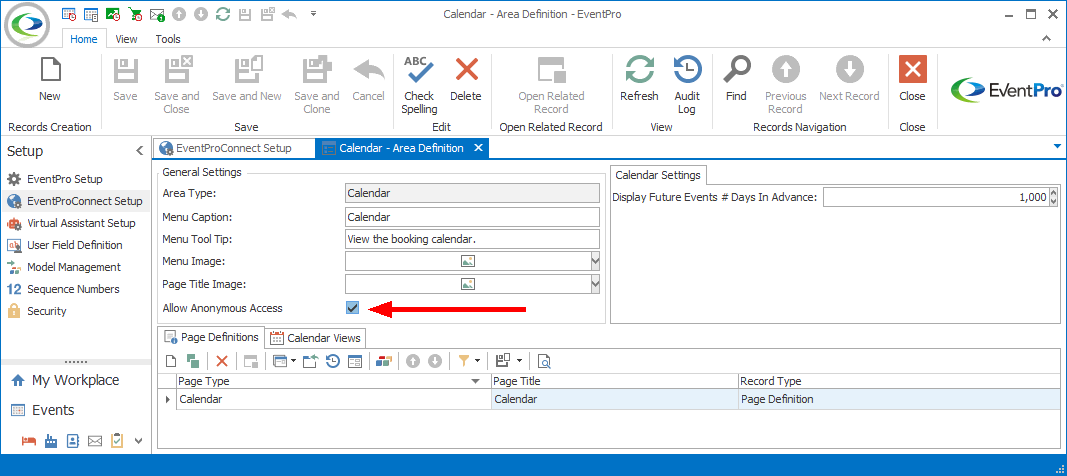Open Virtual Assistant Setup in sidebar
Image resolution: width=1067 pixels, height=476 pixels.
[x=81, y=223]
